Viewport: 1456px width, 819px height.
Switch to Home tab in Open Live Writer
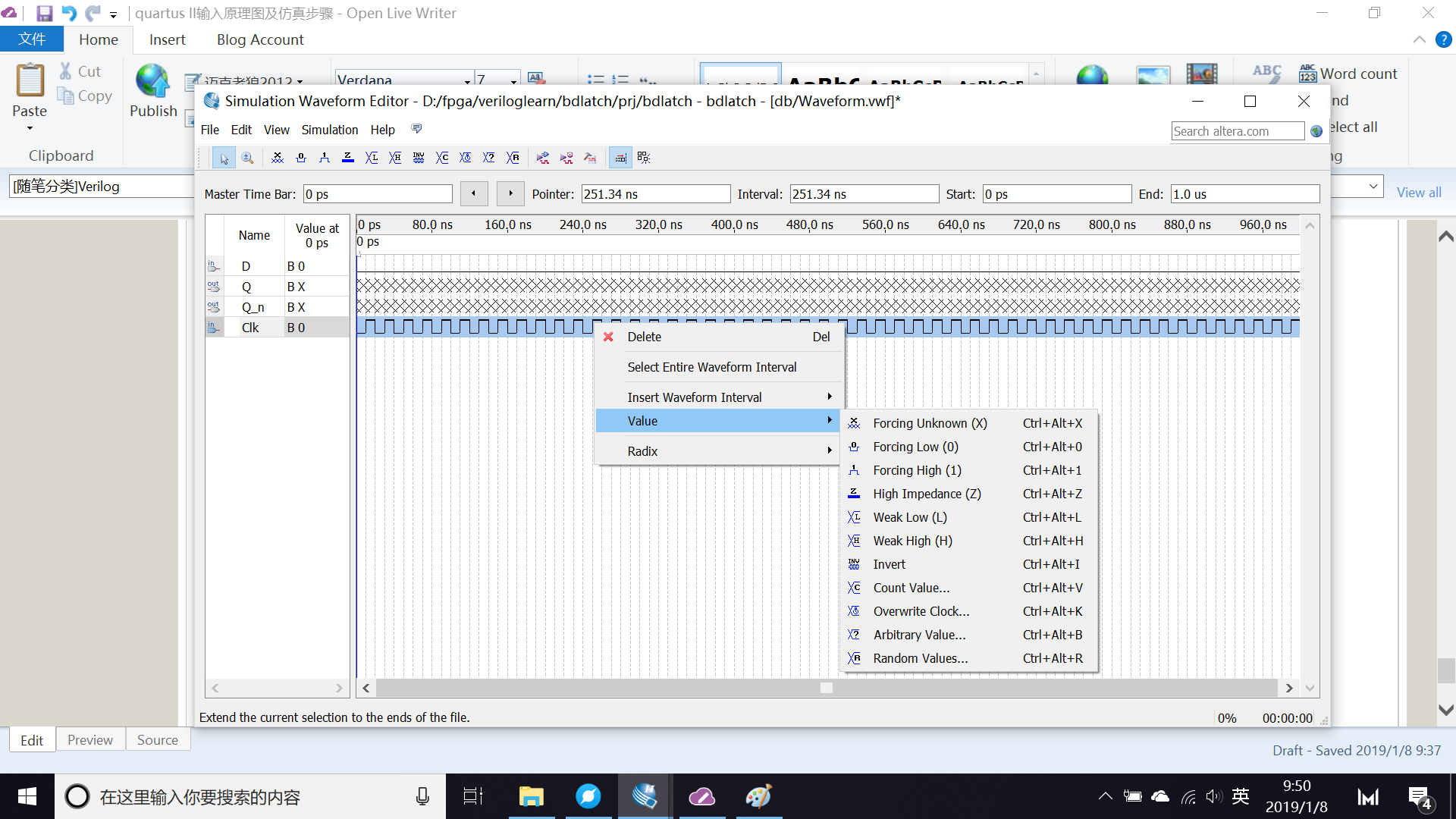(x=99, y=39)
